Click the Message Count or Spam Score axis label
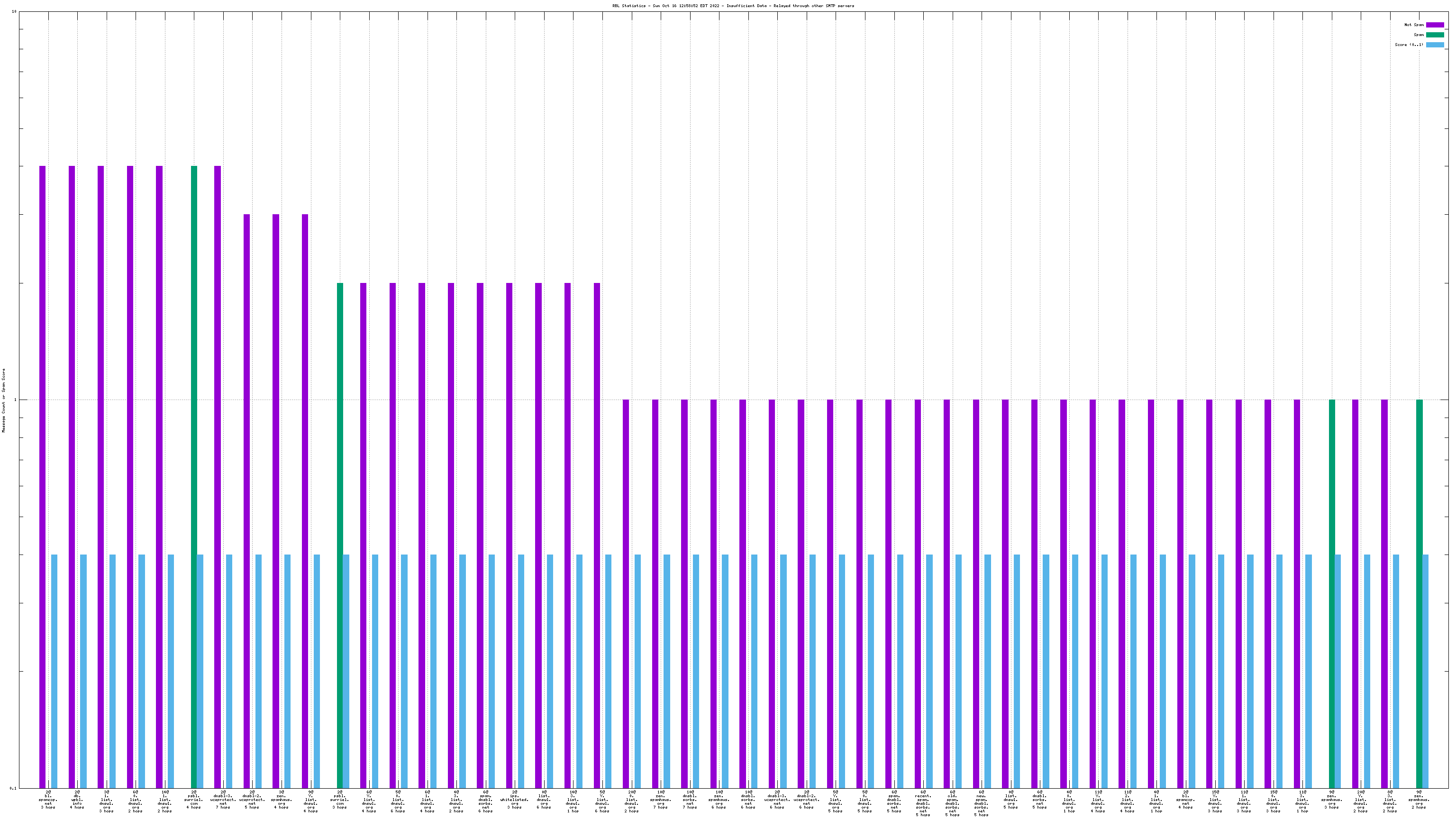1456x819 pixels. [x=3, y=400]
